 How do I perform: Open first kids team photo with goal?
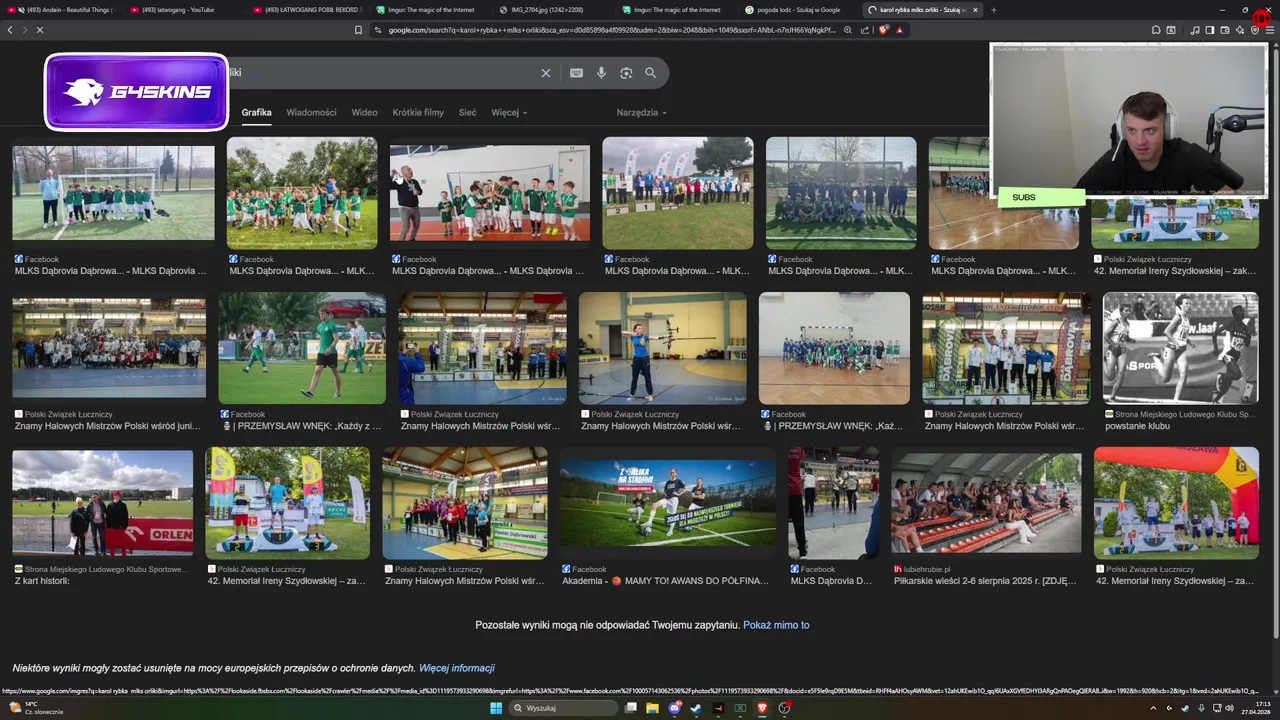113,193
